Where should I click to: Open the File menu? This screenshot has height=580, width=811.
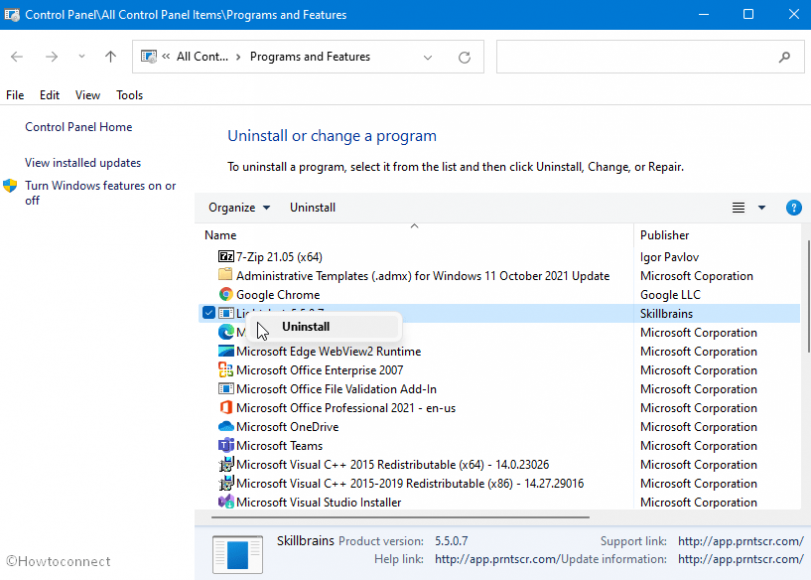click(15, 95)
